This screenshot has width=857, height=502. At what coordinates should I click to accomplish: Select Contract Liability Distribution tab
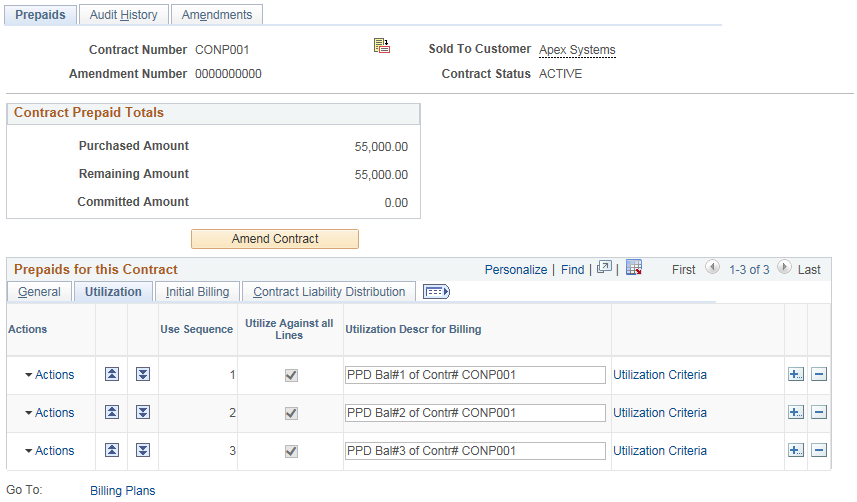point(329,291)
